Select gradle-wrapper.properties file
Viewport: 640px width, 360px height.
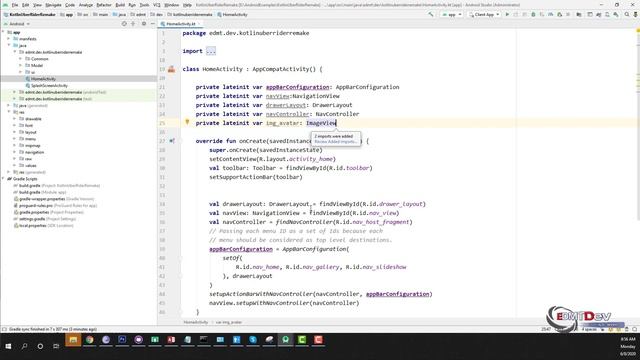42,199
